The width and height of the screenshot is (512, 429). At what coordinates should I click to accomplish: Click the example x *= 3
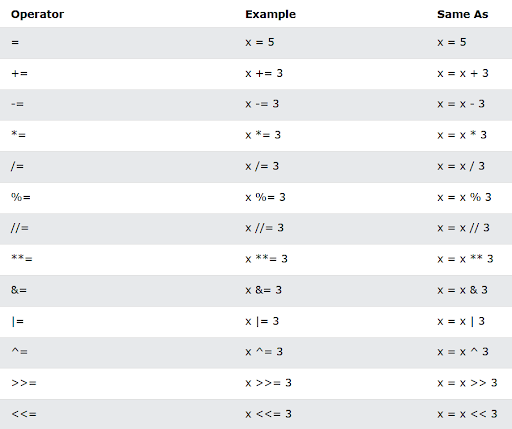[263, 135]
